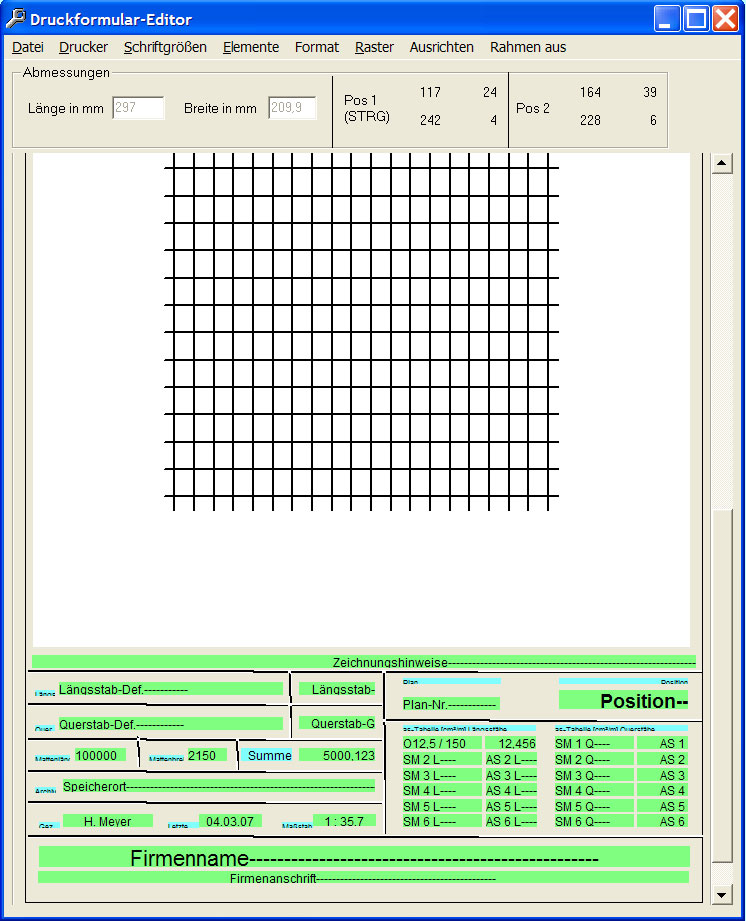The width and height of the screenshot is (746, 921).
Task: Open the Elemente menu
Action: (x=251, y=47)
